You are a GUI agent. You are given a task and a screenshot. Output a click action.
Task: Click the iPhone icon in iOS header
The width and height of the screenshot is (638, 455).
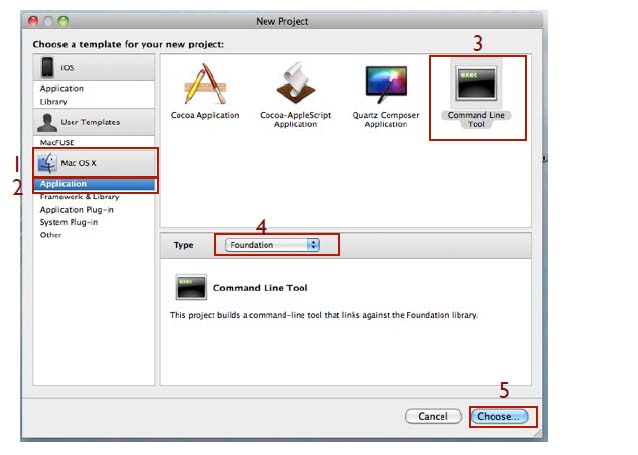click(47, 67)
